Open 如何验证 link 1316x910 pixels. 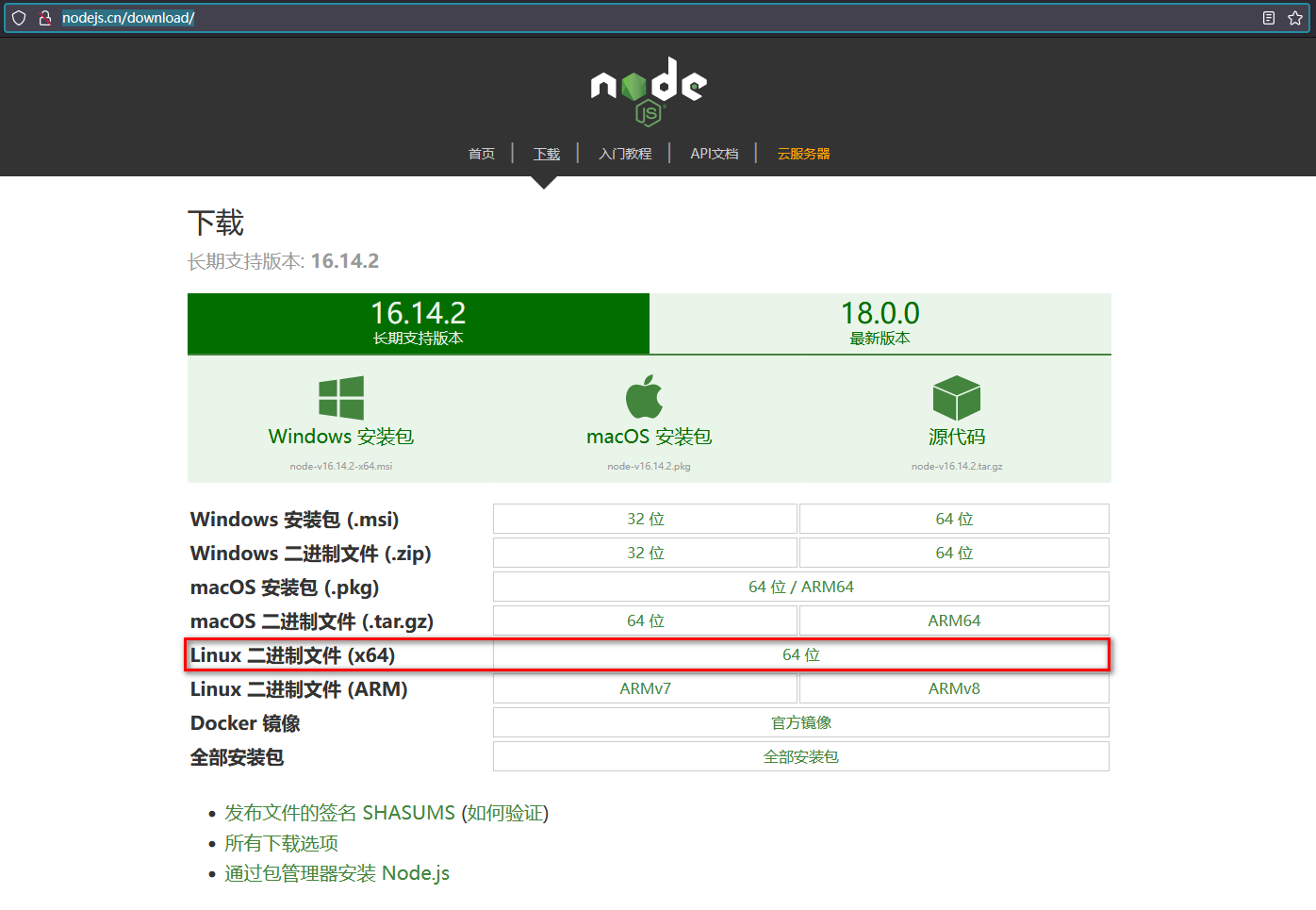[x=505, y=813]
